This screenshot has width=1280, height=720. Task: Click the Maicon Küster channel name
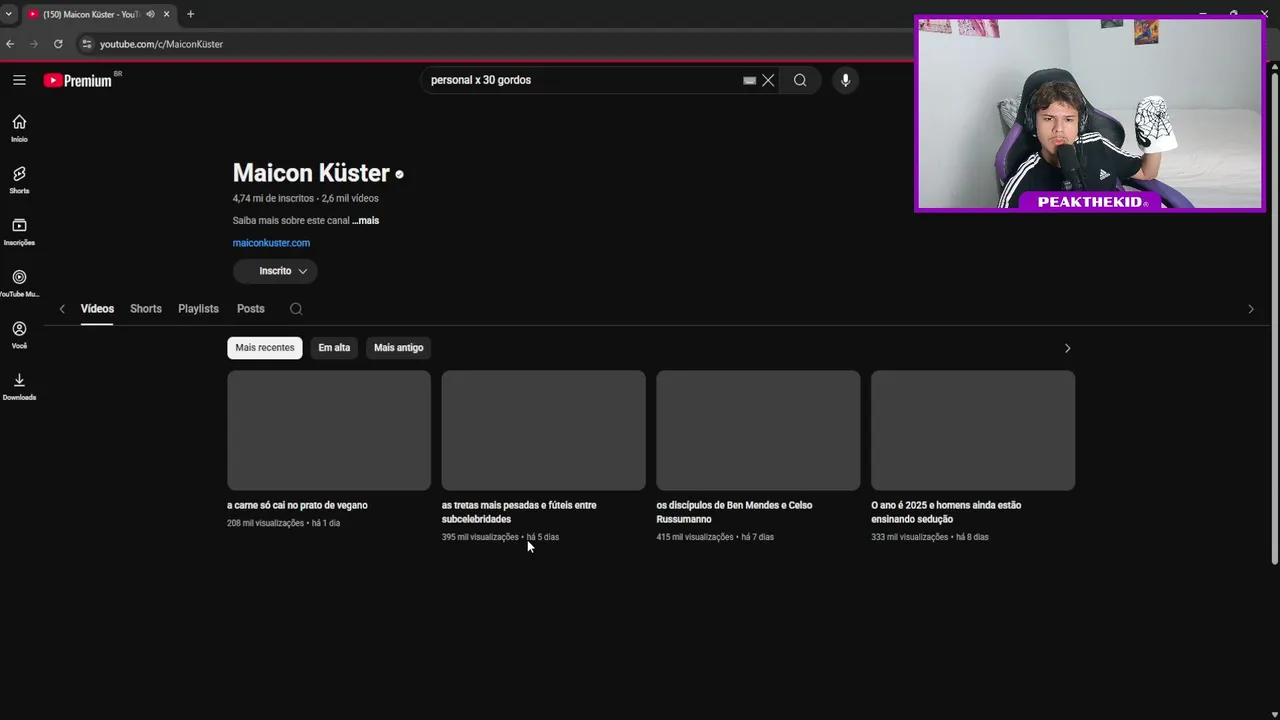pos(311,173)
